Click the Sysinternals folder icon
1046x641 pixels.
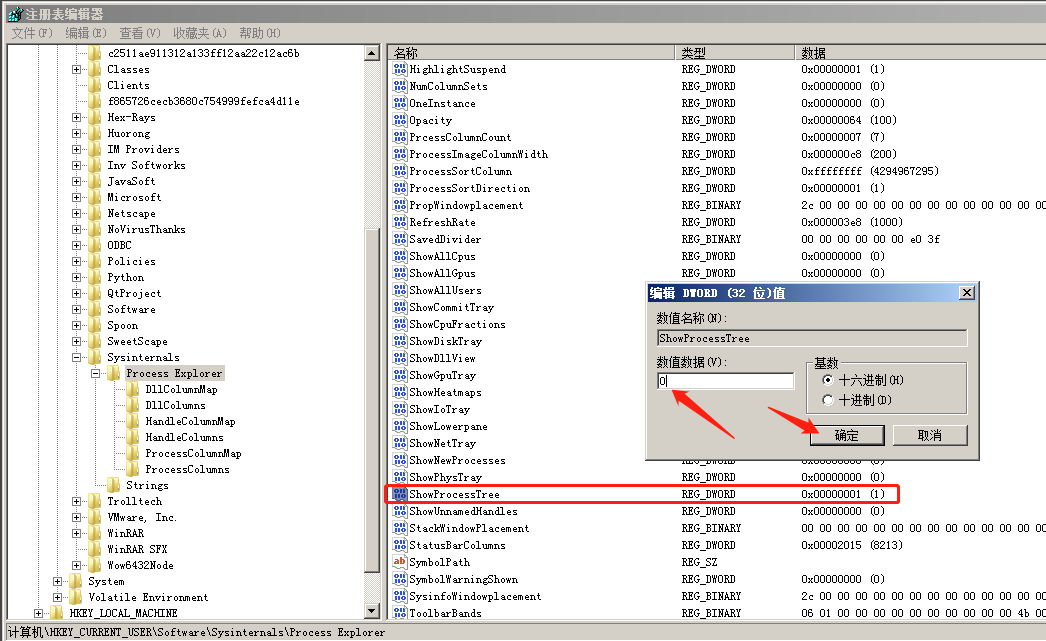click(x=95, y=357)
